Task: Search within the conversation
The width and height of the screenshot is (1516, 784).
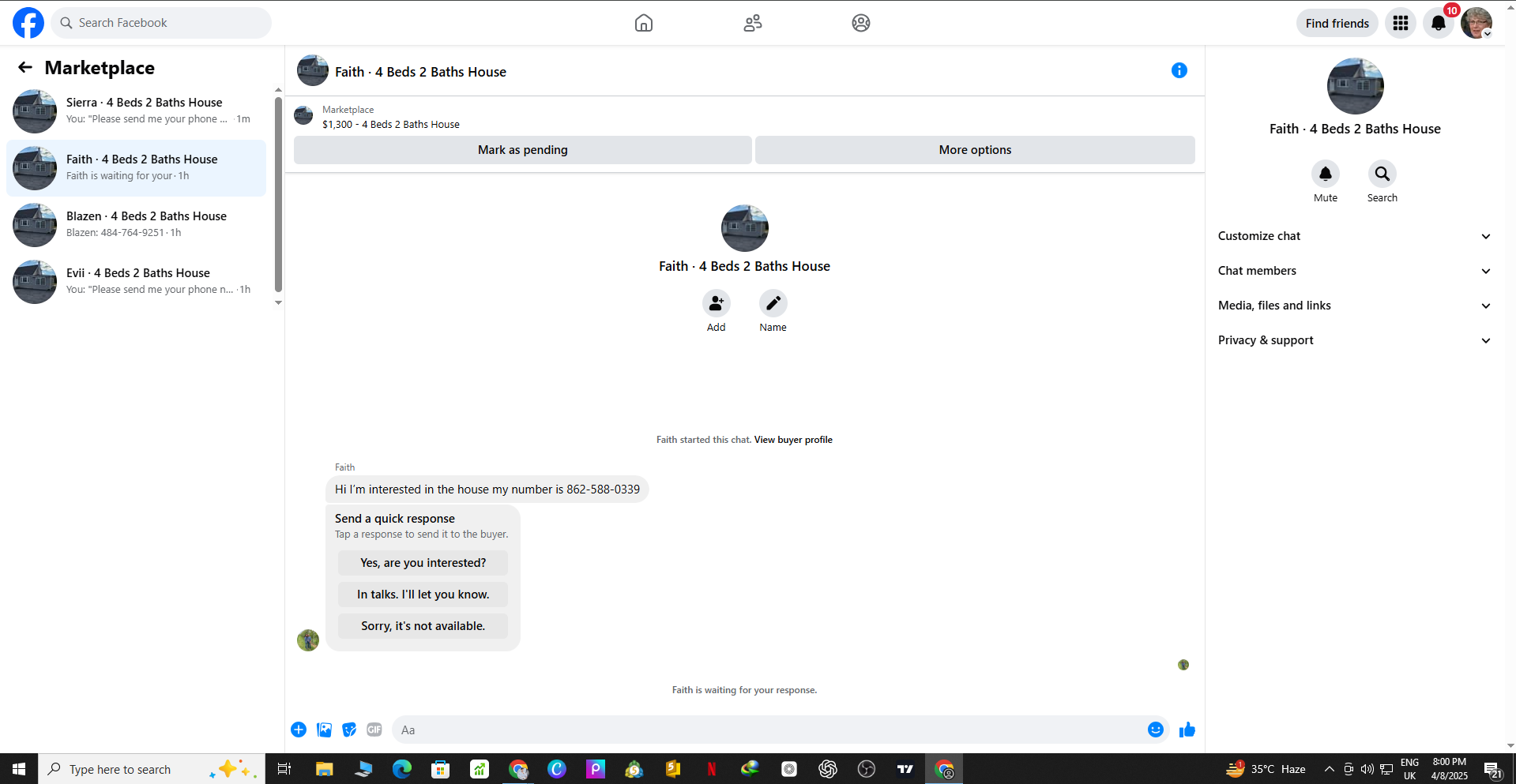Action: pyautogui.click(x=1382, y=174)
